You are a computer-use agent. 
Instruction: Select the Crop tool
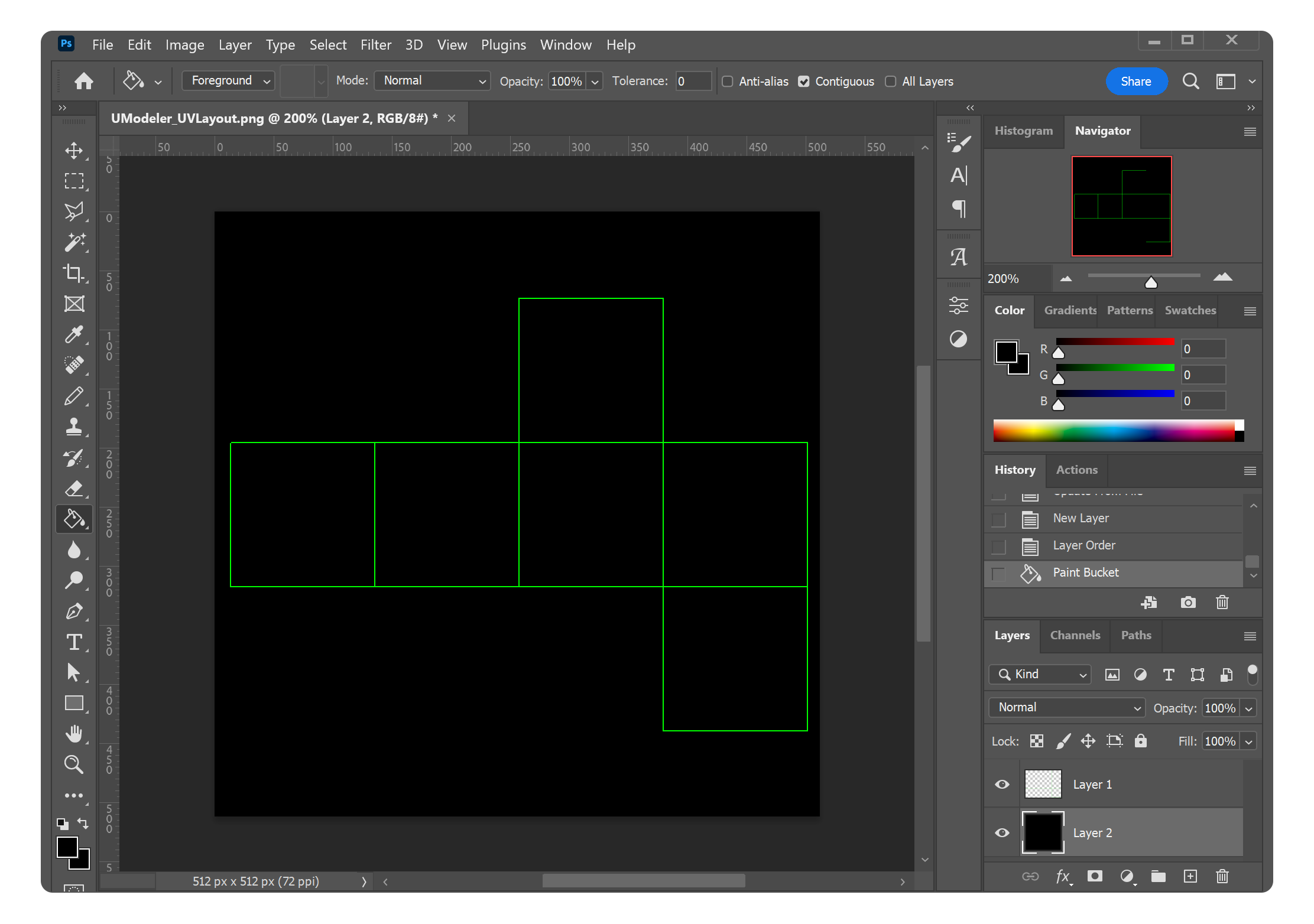(74, 273)
